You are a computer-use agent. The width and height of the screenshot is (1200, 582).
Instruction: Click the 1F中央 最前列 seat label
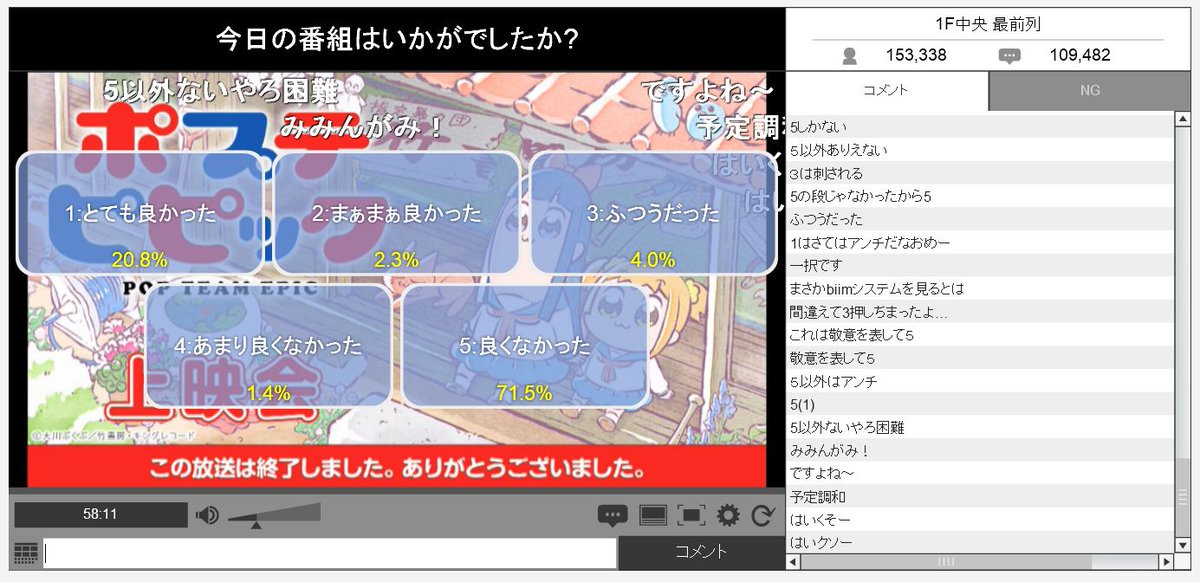click(x=987, y=25)
